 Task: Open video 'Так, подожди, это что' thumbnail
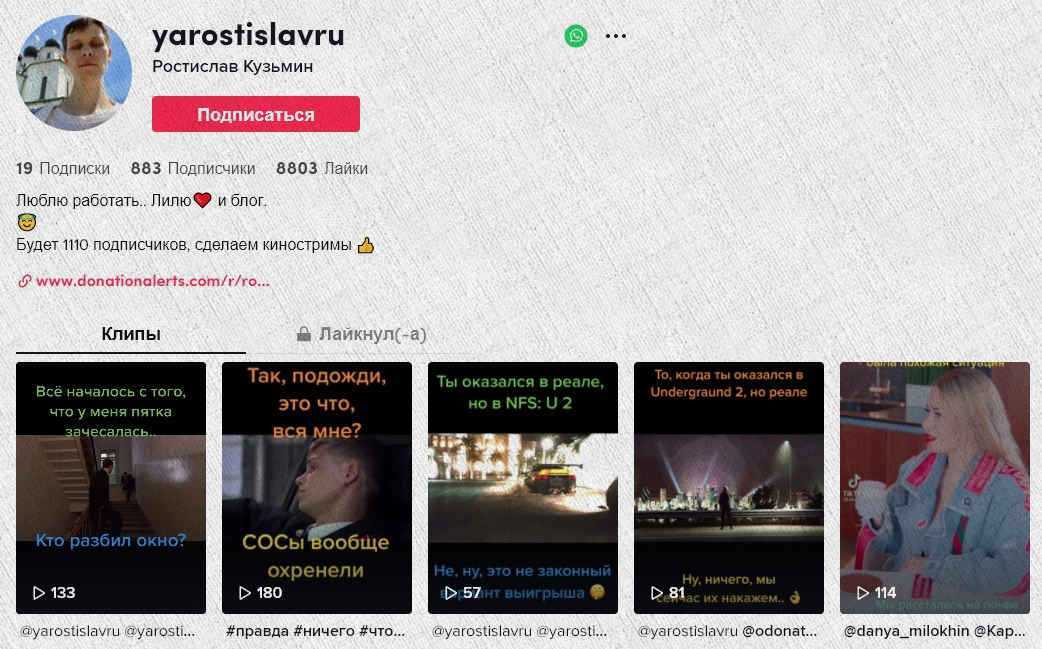pyautogui.click(x=317, y=488)
